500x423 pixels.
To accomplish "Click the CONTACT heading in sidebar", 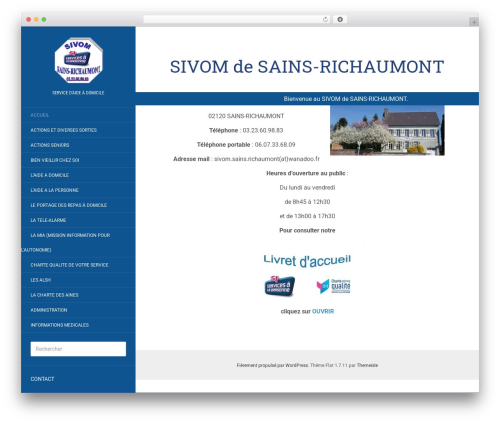I will [x=42, y=379].
